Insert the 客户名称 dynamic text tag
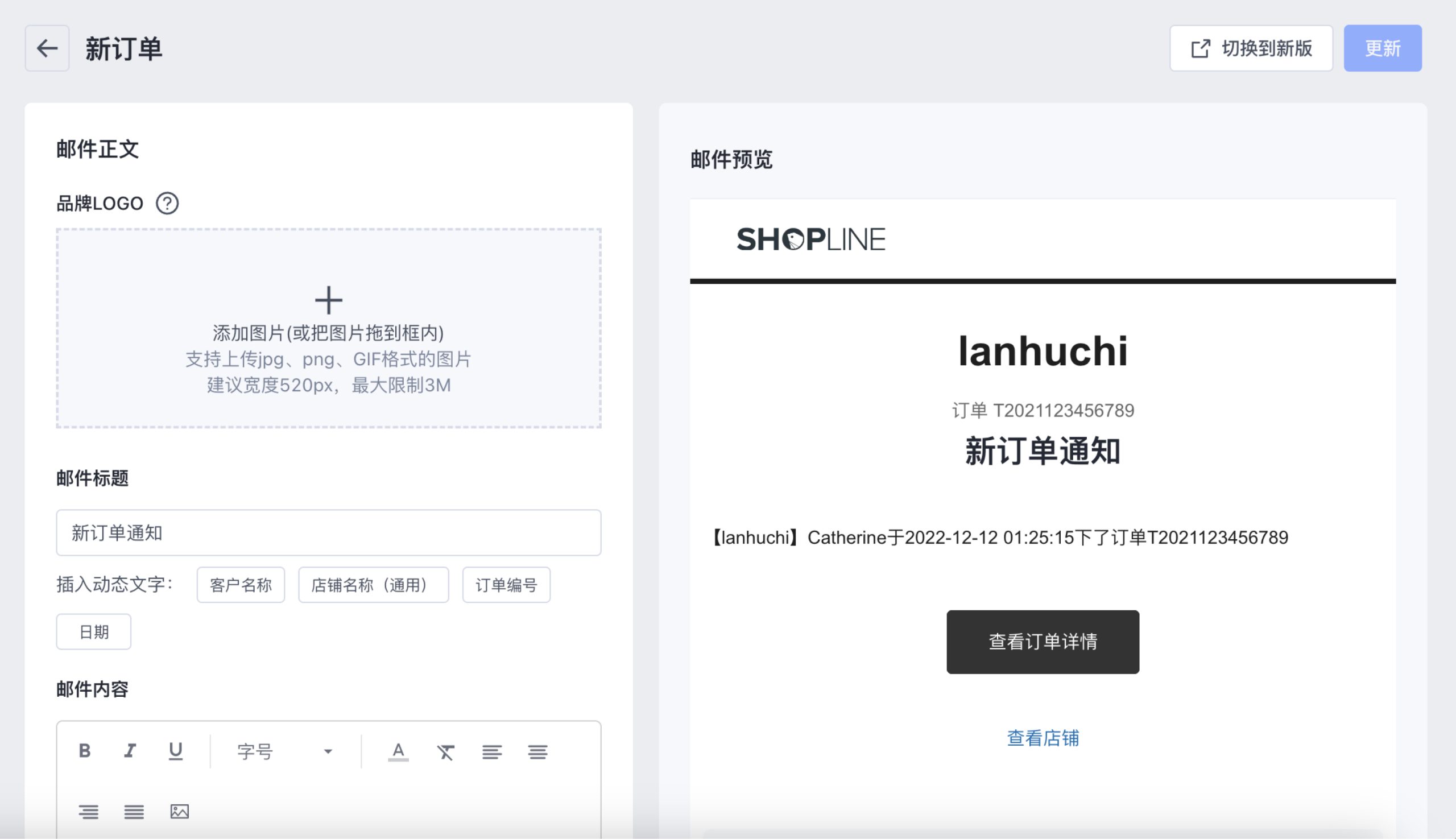This screenshot has width=1456, height=839. (240, 585)
